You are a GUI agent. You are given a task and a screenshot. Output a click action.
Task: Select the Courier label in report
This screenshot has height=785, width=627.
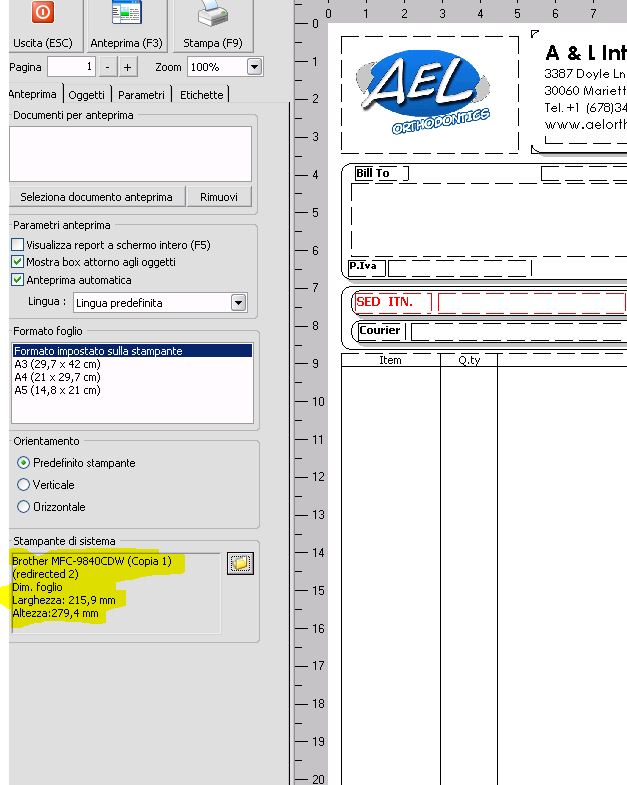coord(380,330)
